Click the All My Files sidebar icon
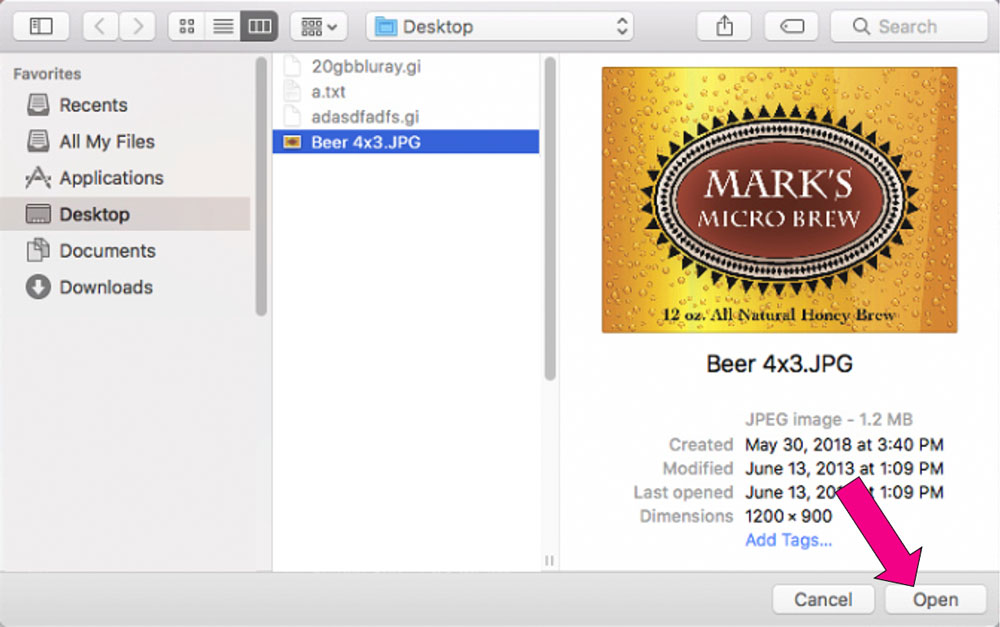 coord(38,142)
